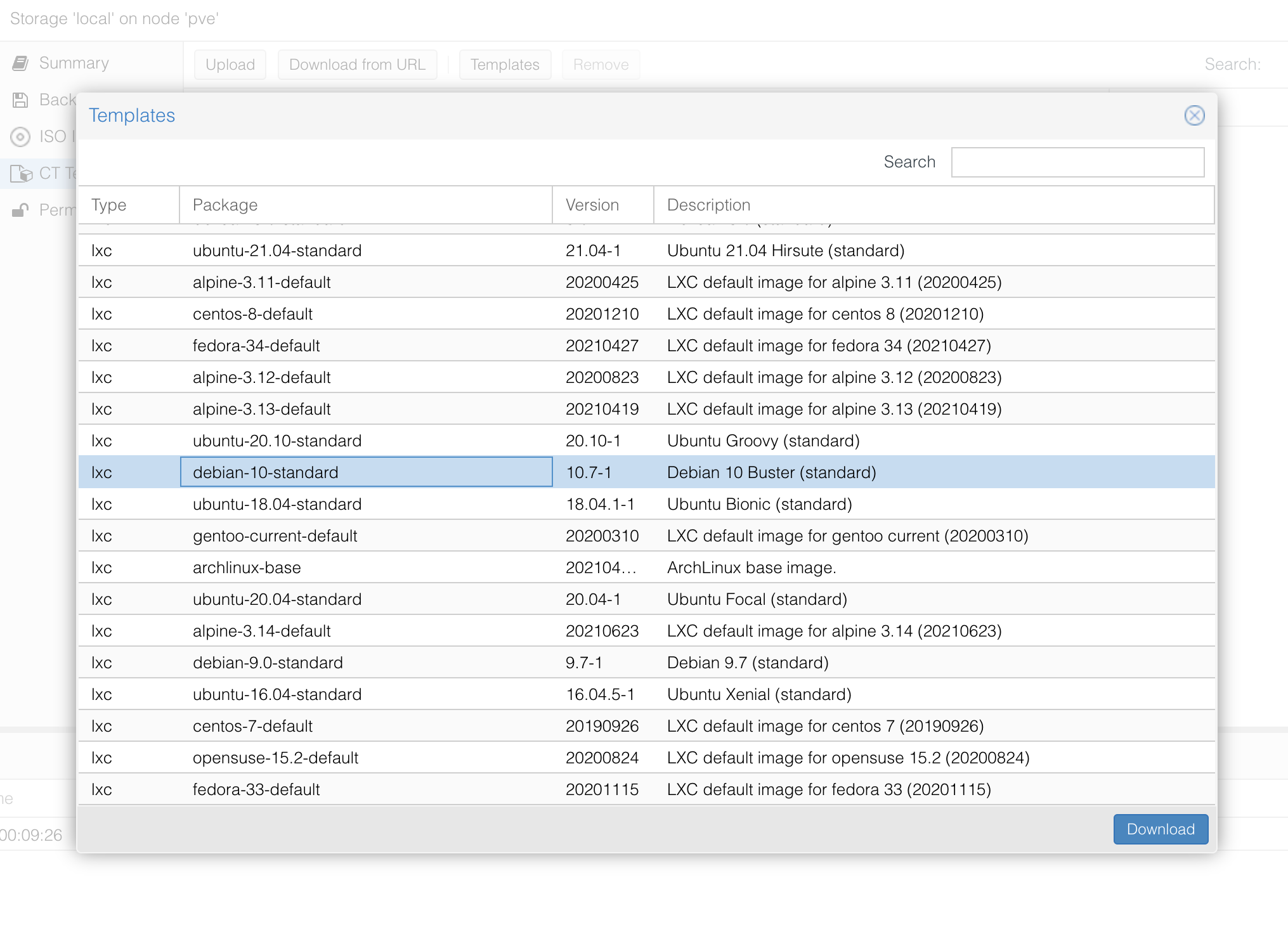Click the Templates toolbar button
1288x932 pixels.
coord(505,65)
